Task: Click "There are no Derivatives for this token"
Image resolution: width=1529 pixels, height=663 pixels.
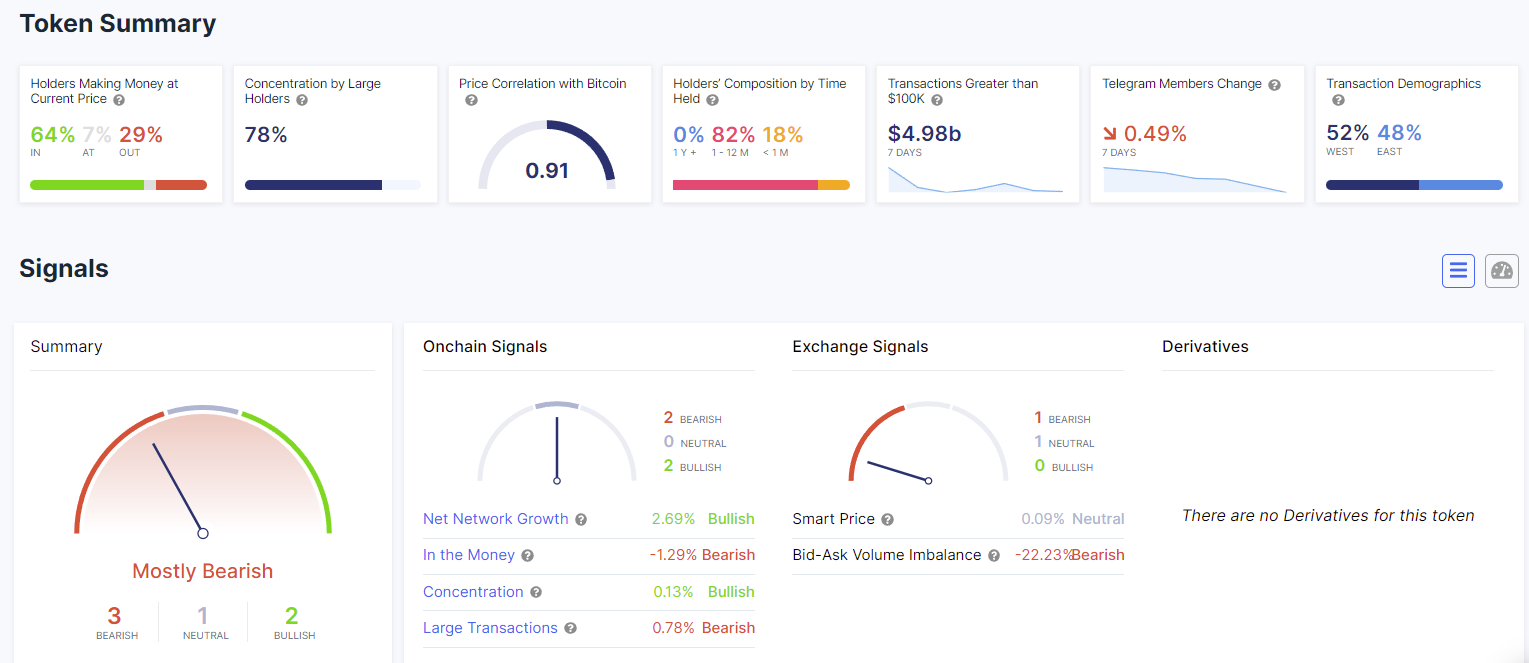Action: point(1328,516)
